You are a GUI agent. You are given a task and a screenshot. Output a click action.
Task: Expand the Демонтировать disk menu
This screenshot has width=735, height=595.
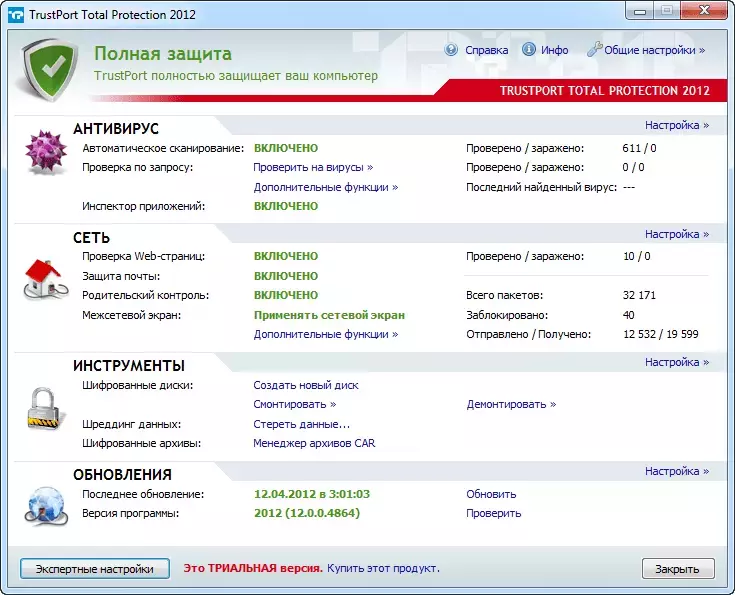pos(511,404)
